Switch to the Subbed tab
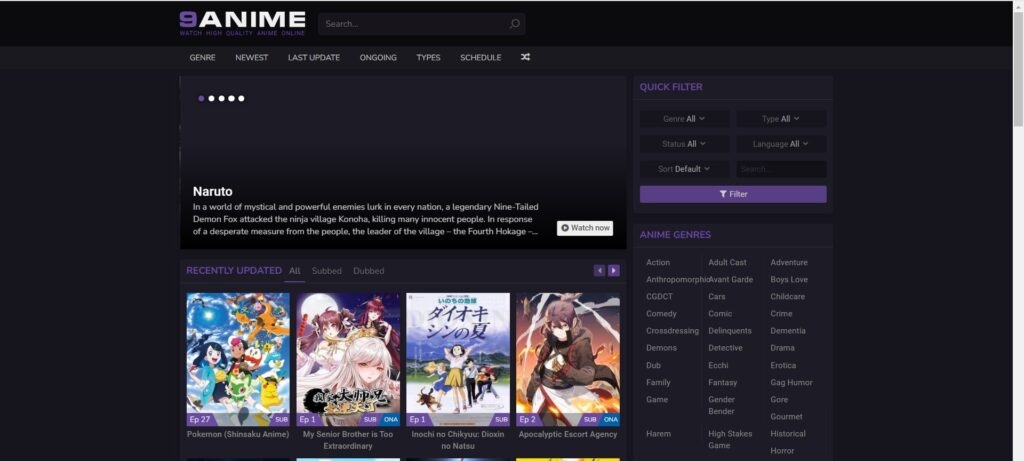Screen dimensions: 1024x461 [x=327, y=270]
